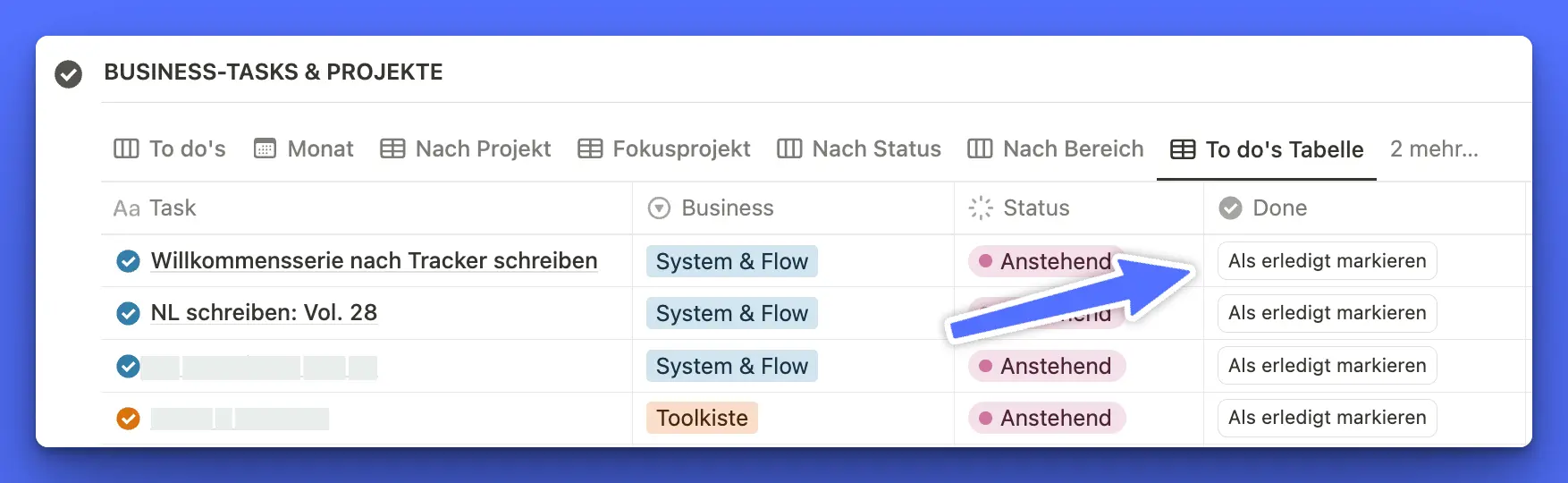Click the Fokusprojekt table icon

[590, 148]
